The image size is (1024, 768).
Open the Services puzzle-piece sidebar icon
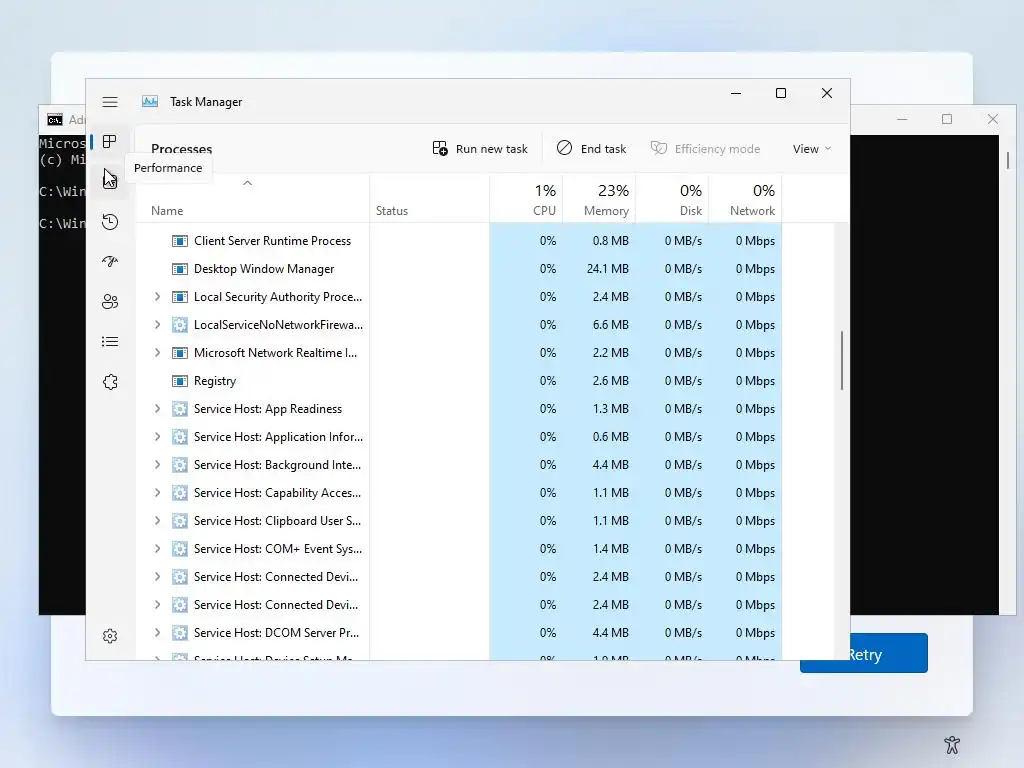110,382
